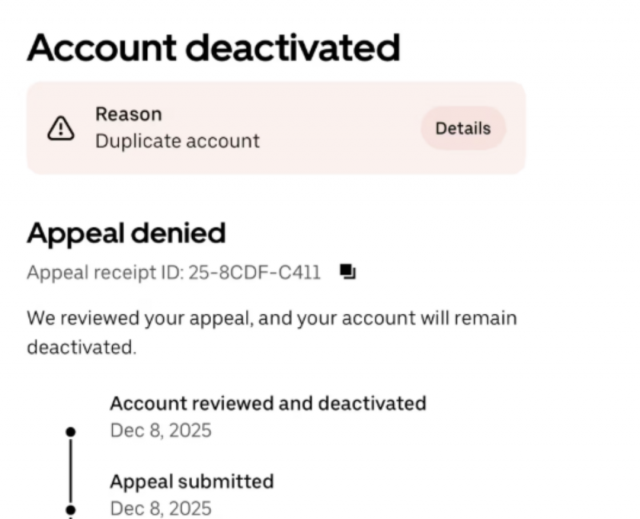
Task: Click the Details button in the reason card
Action: [x=463, y=128]
